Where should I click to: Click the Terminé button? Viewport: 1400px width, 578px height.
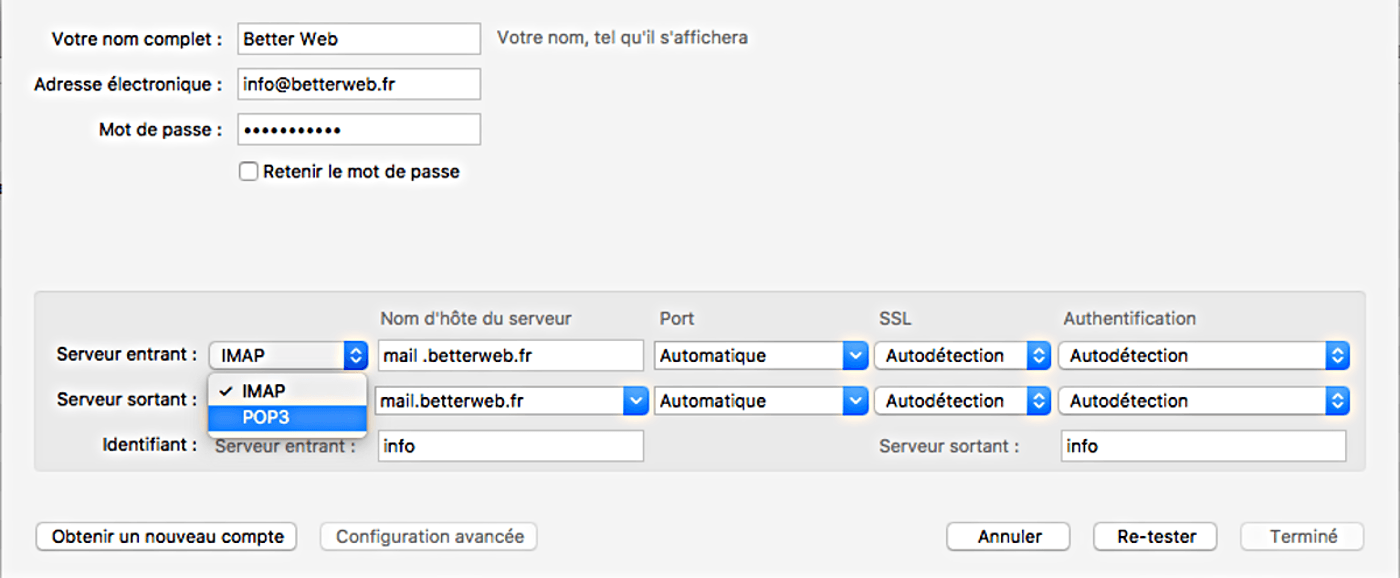[1302, 537]
